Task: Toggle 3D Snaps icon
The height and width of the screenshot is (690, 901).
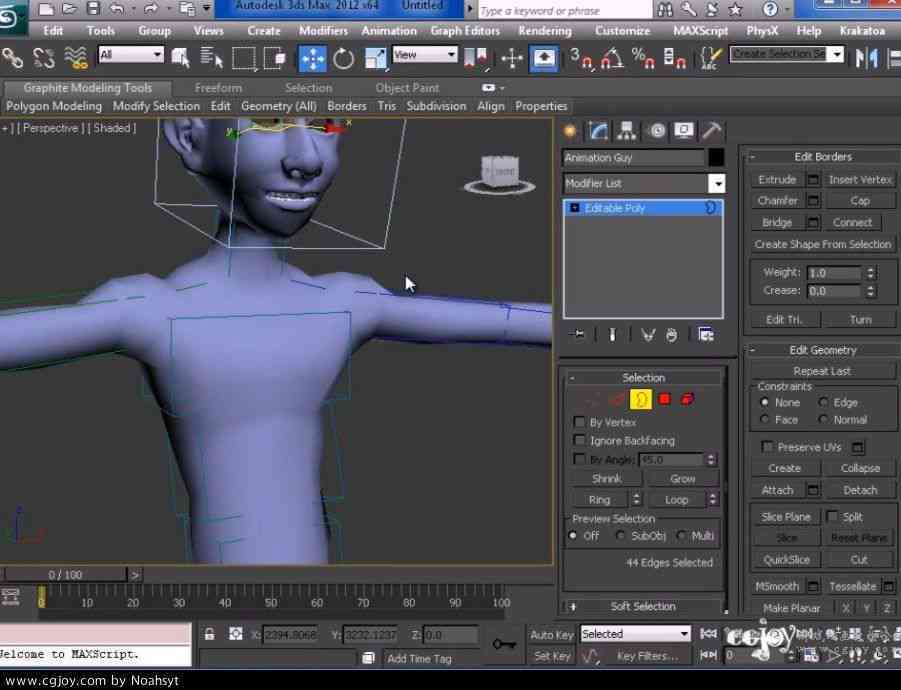Action: click(x=582, y=59)
